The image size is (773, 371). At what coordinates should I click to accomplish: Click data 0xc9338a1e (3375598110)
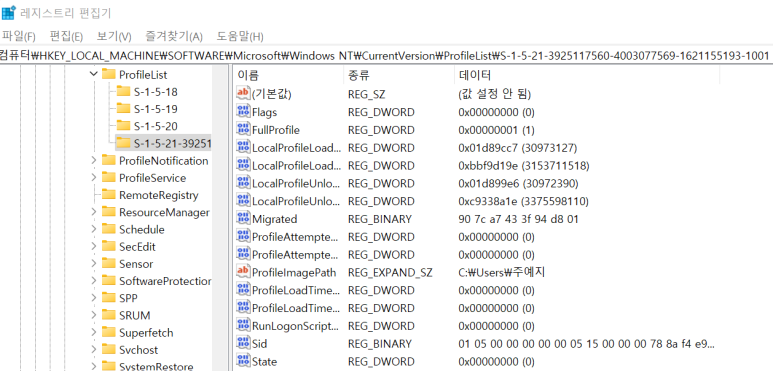pyautogui.click(x=524, y=201)
